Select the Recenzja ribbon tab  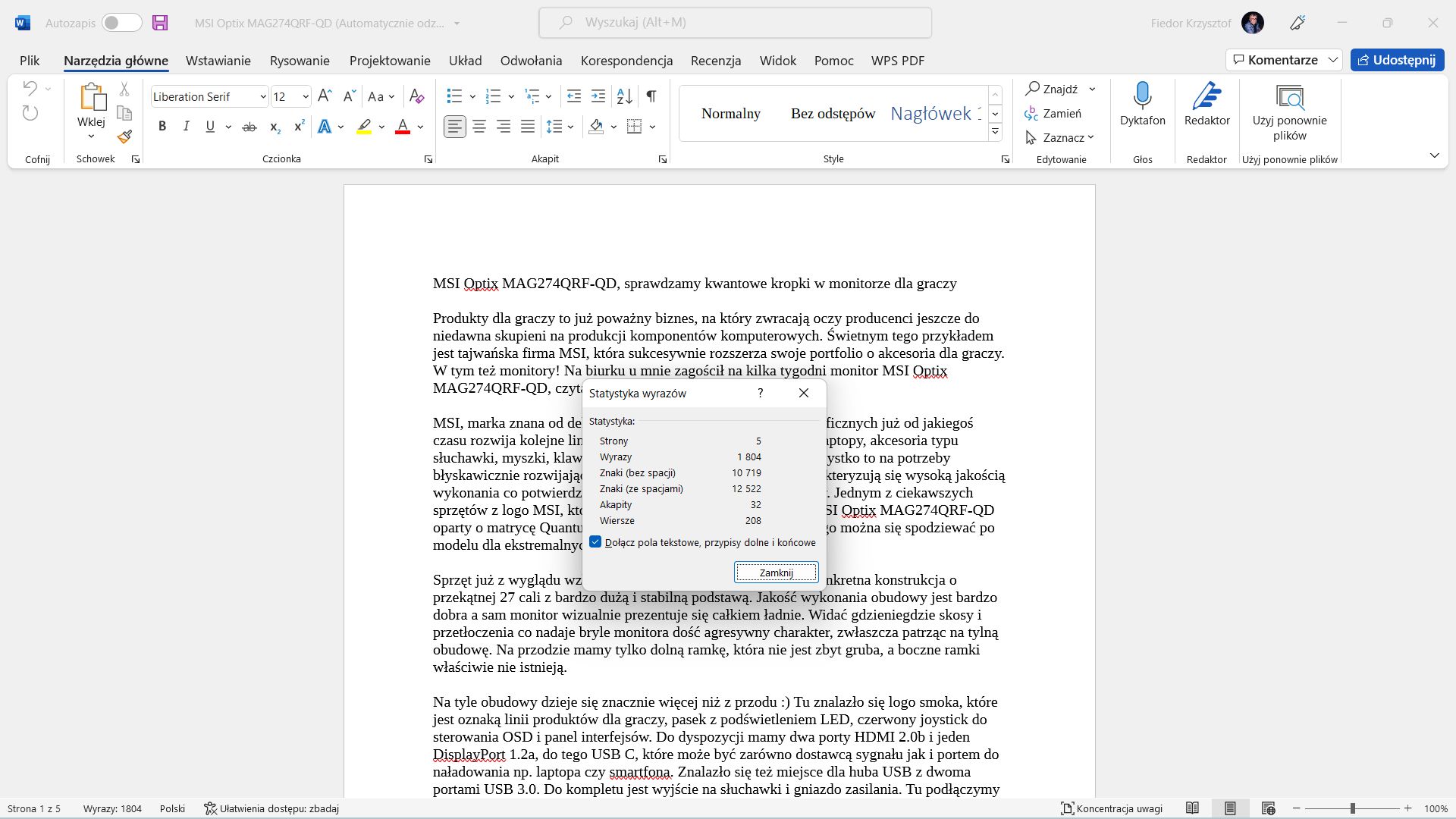[x=716, y=60]
